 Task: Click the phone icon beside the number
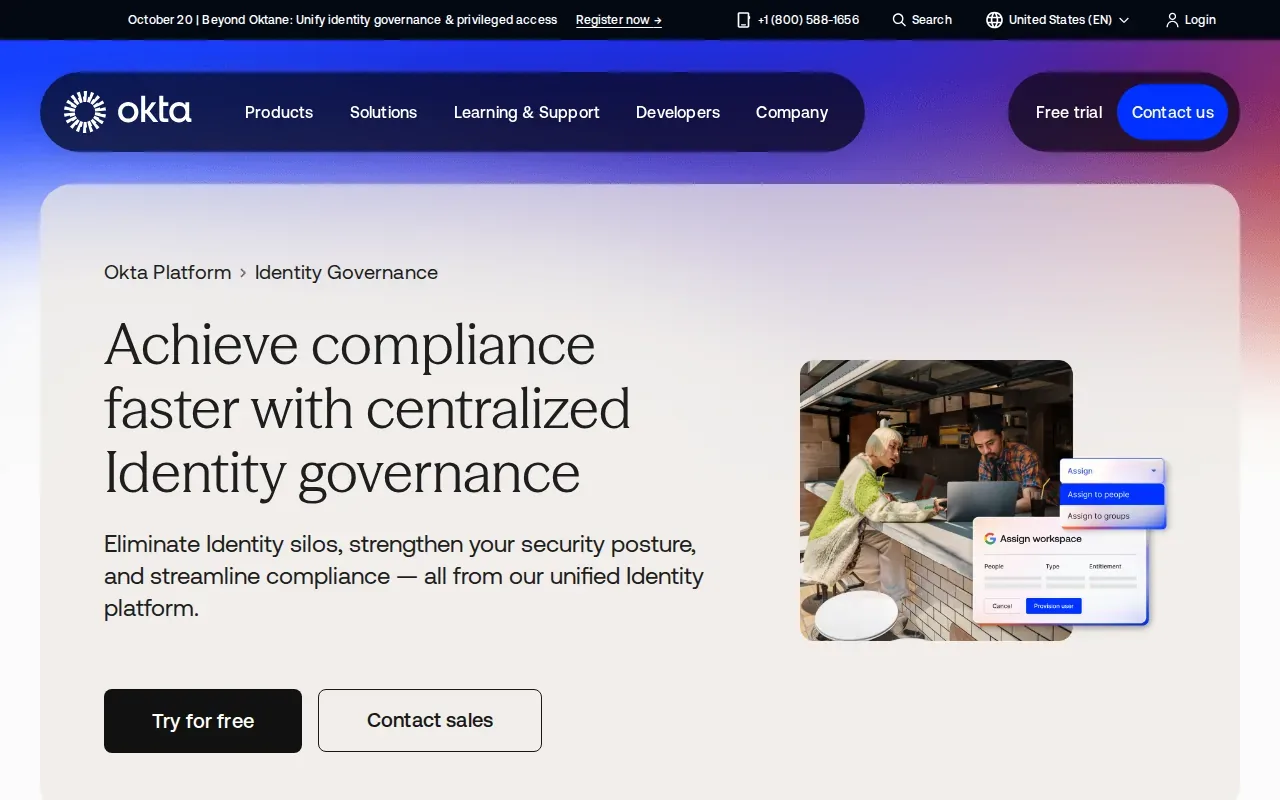pos(743,20)
